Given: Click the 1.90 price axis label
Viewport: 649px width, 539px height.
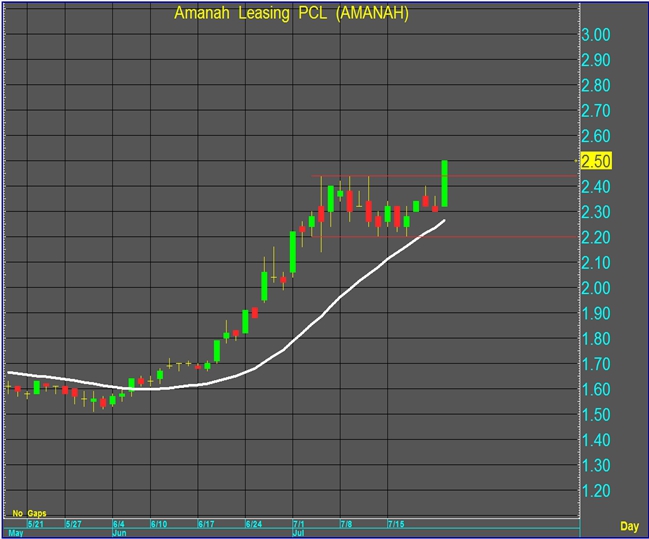Looking at the screenshot, I should click(596, 313).
